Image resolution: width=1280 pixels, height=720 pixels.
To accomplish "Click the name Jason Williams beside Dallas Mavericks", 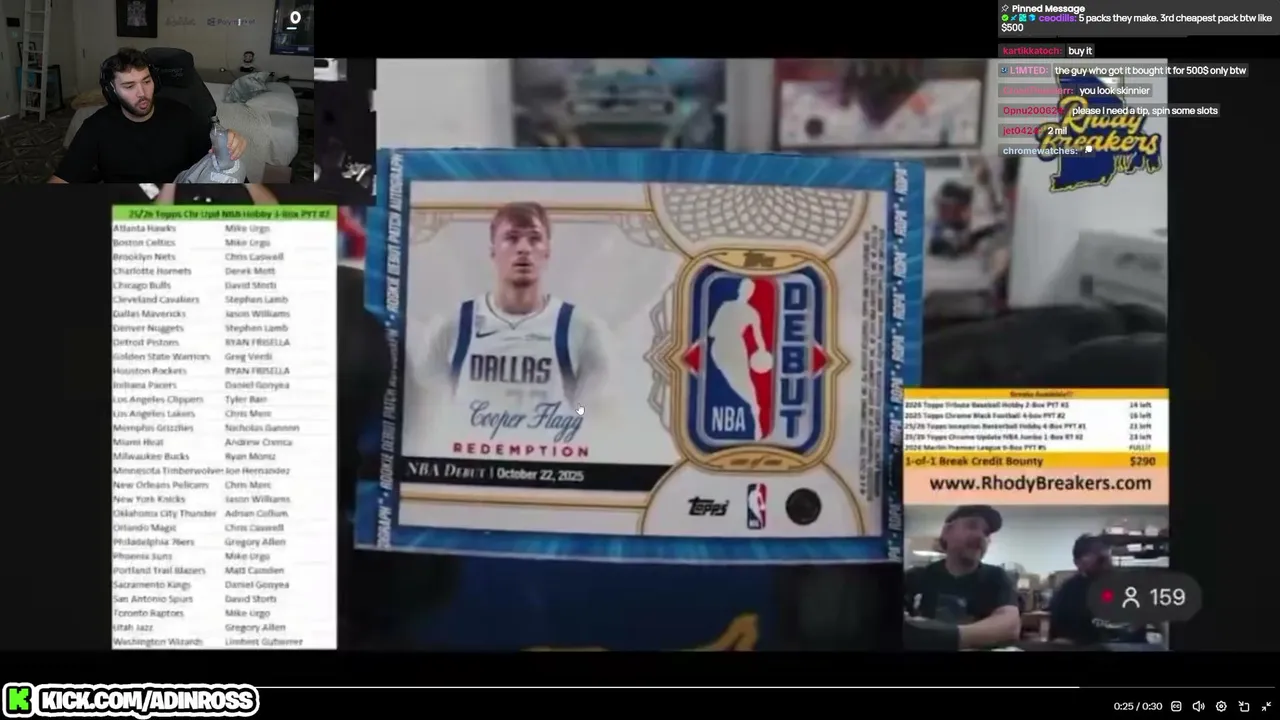I will pos(257,314).
